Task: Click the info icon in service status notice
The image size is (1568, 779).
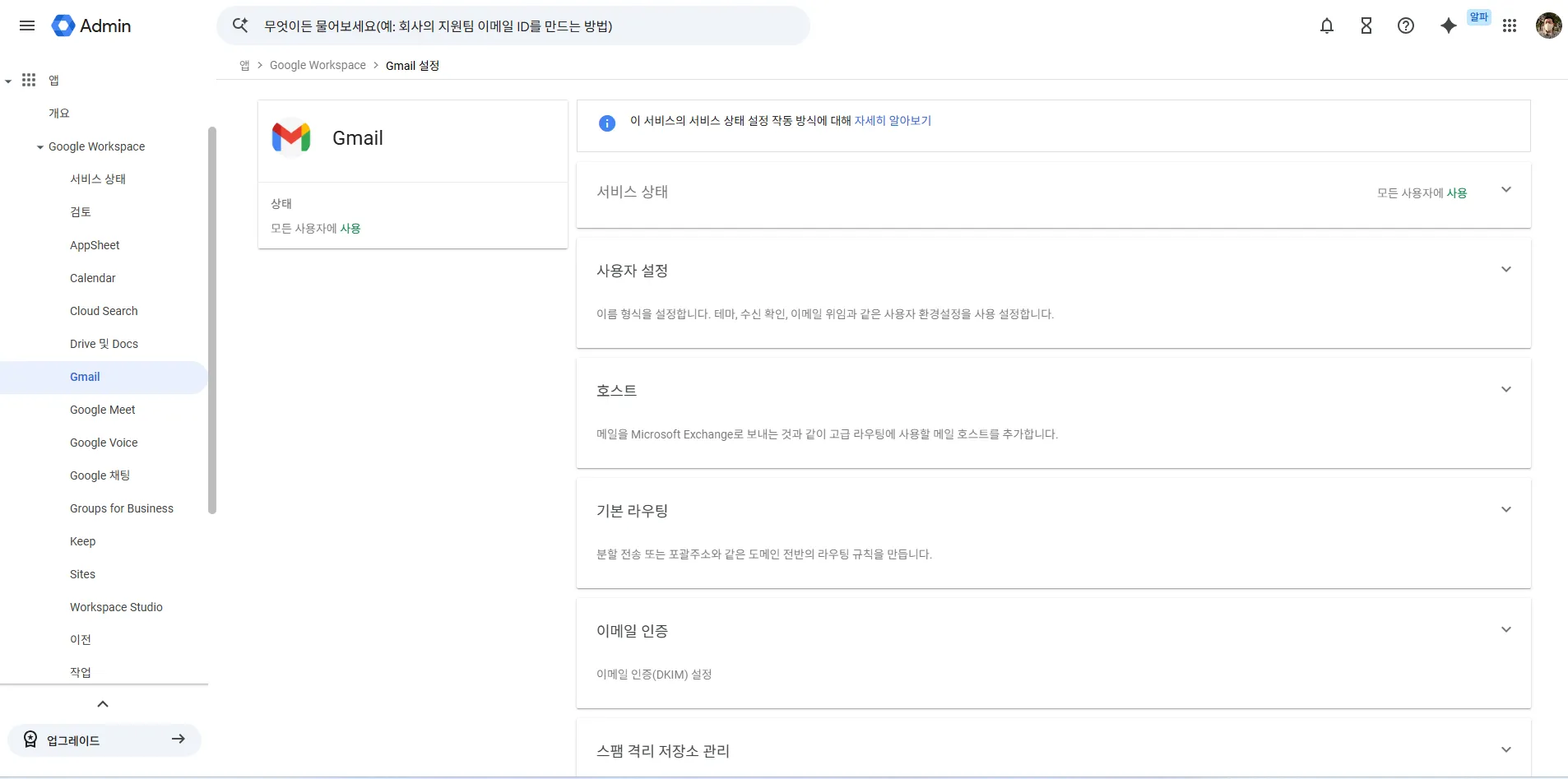Action: coord(607,123)
